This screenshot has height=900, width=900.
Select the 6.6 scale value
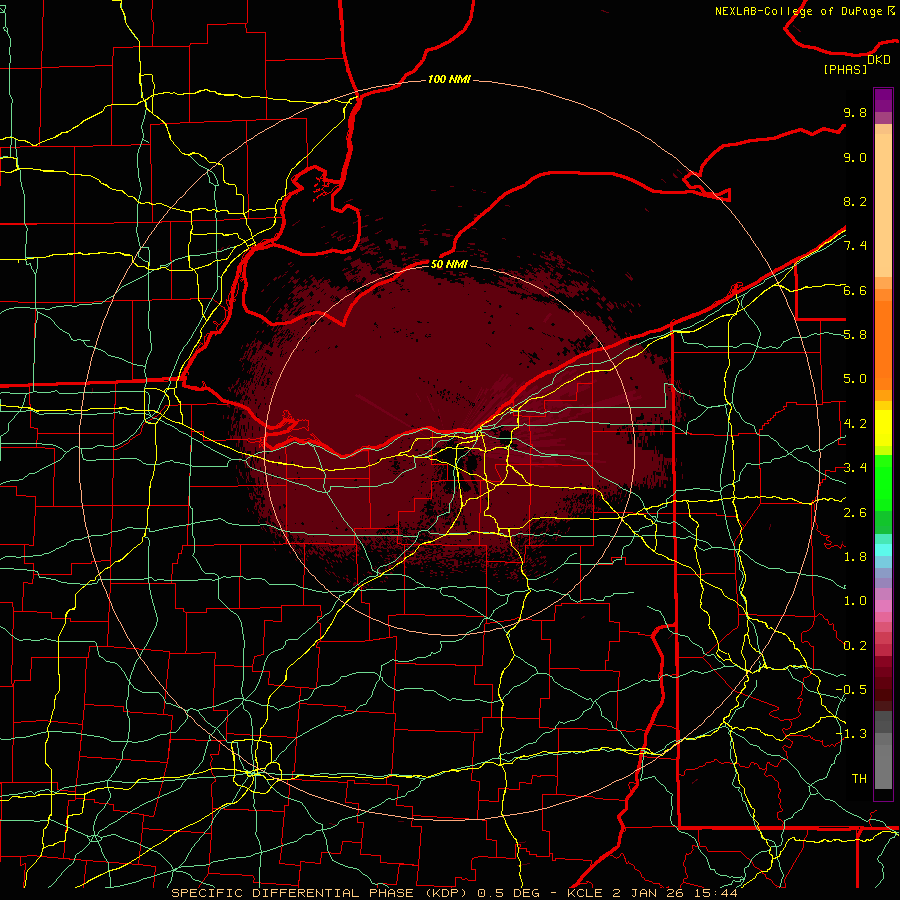[855, 290]
